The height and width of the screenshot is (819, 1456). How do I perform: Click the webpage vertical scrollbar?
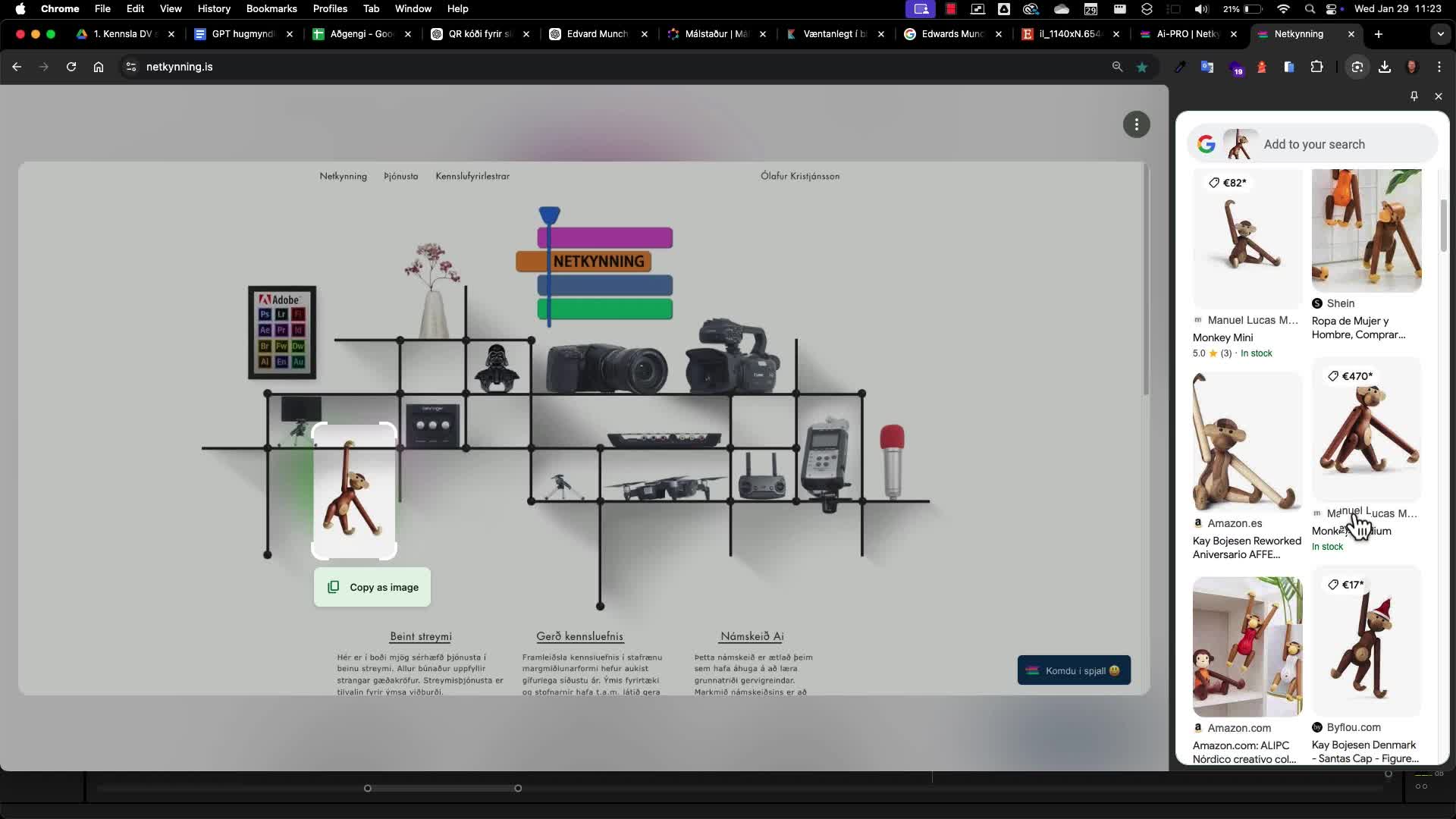point(1146,279)
